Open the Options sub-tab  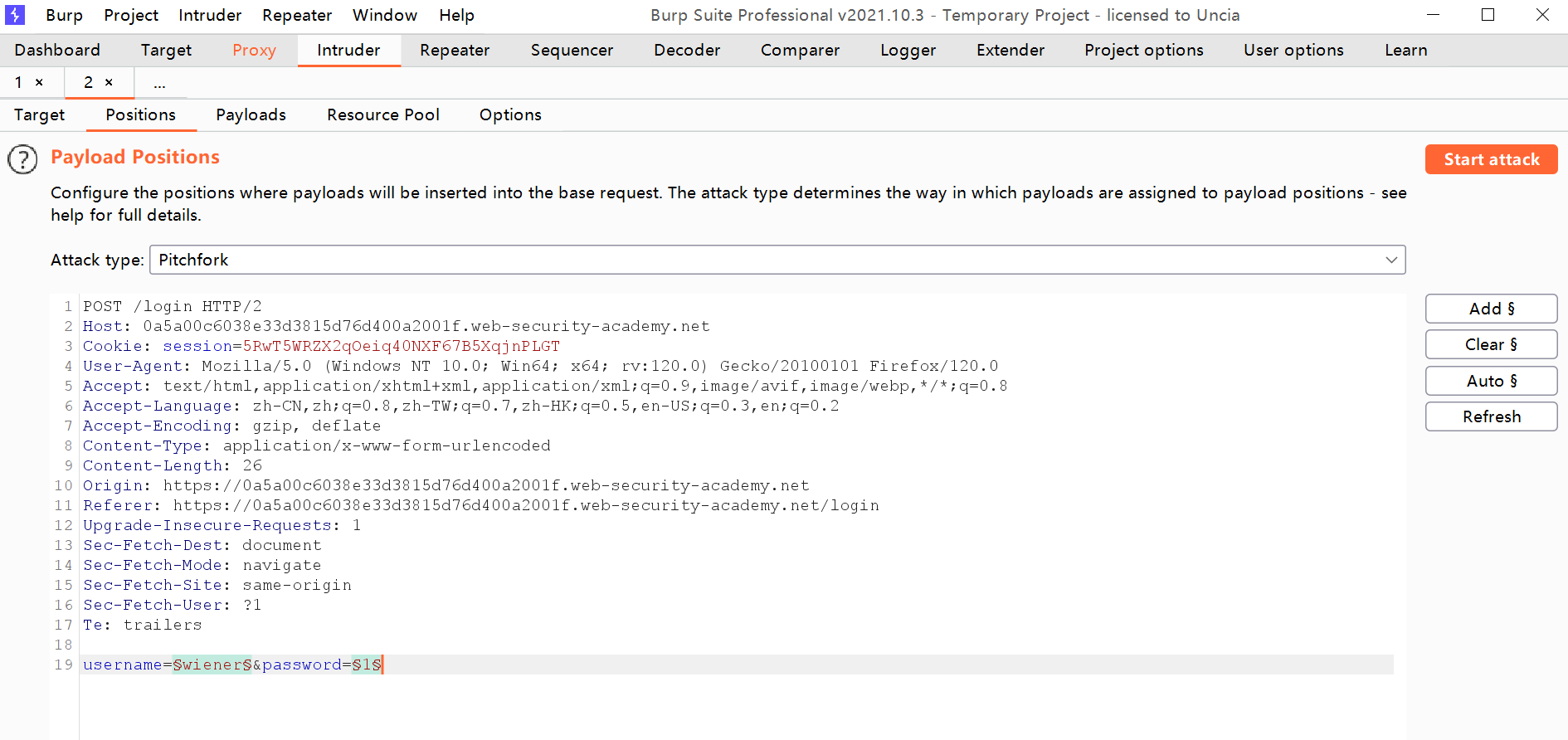pyautogui.click(x=510, y=114)
